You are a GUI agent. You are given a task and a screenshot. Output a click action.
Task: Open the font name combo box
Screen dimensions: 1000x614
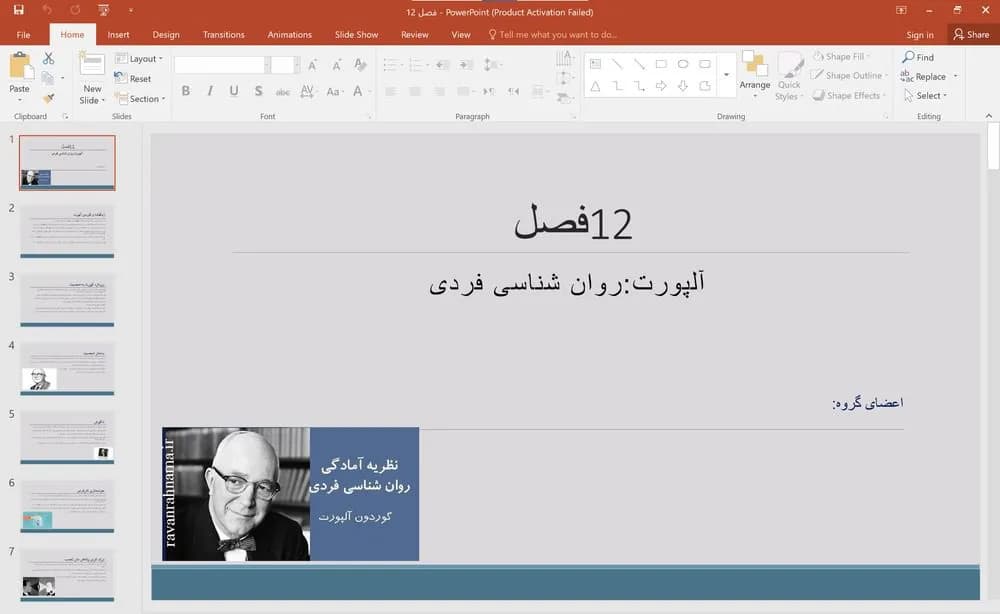point(221,65)
